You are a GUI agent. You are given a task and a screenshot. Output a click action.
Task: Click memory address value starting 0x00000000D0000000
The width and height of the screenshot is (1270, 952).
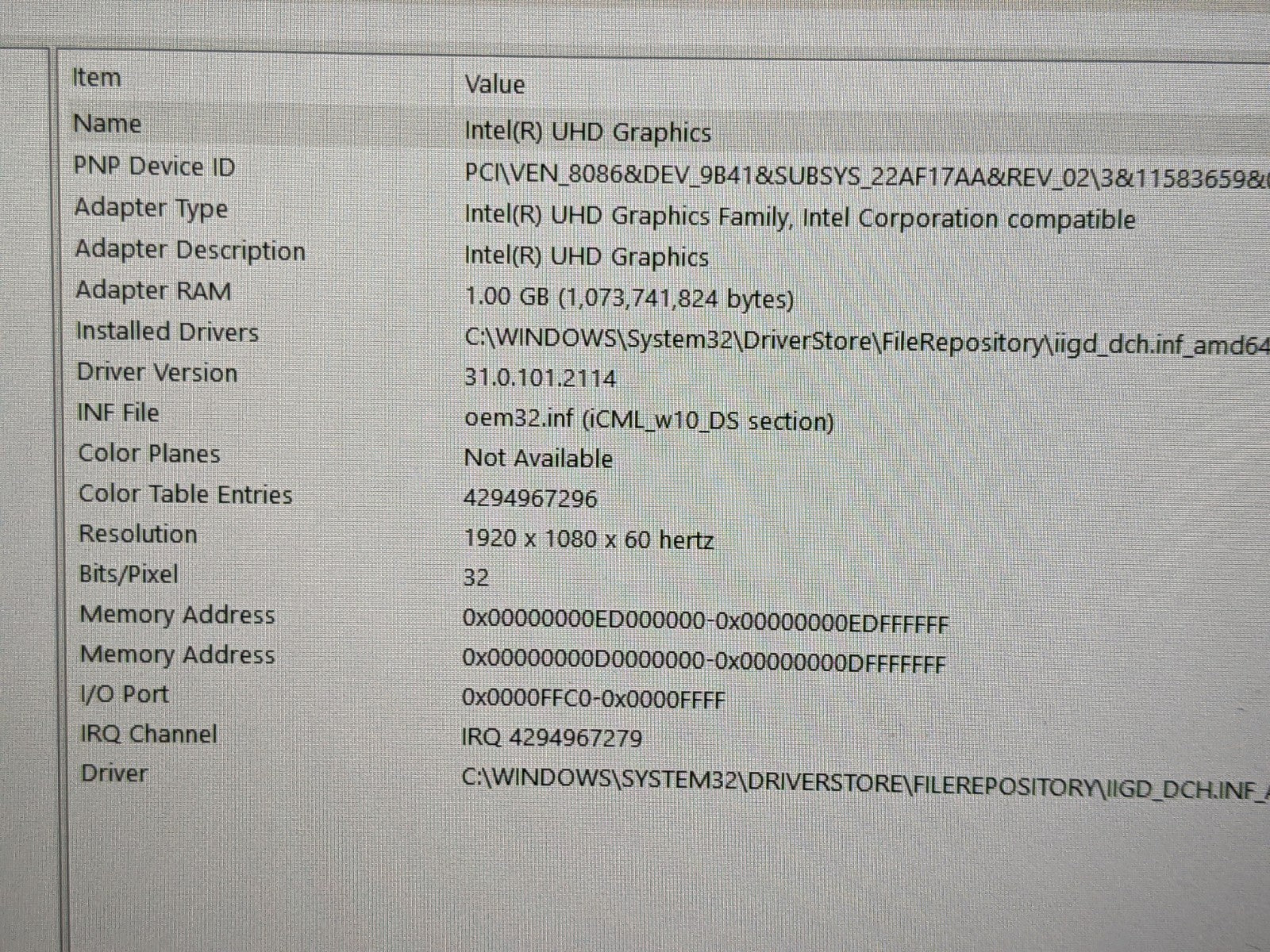[703, 662]
